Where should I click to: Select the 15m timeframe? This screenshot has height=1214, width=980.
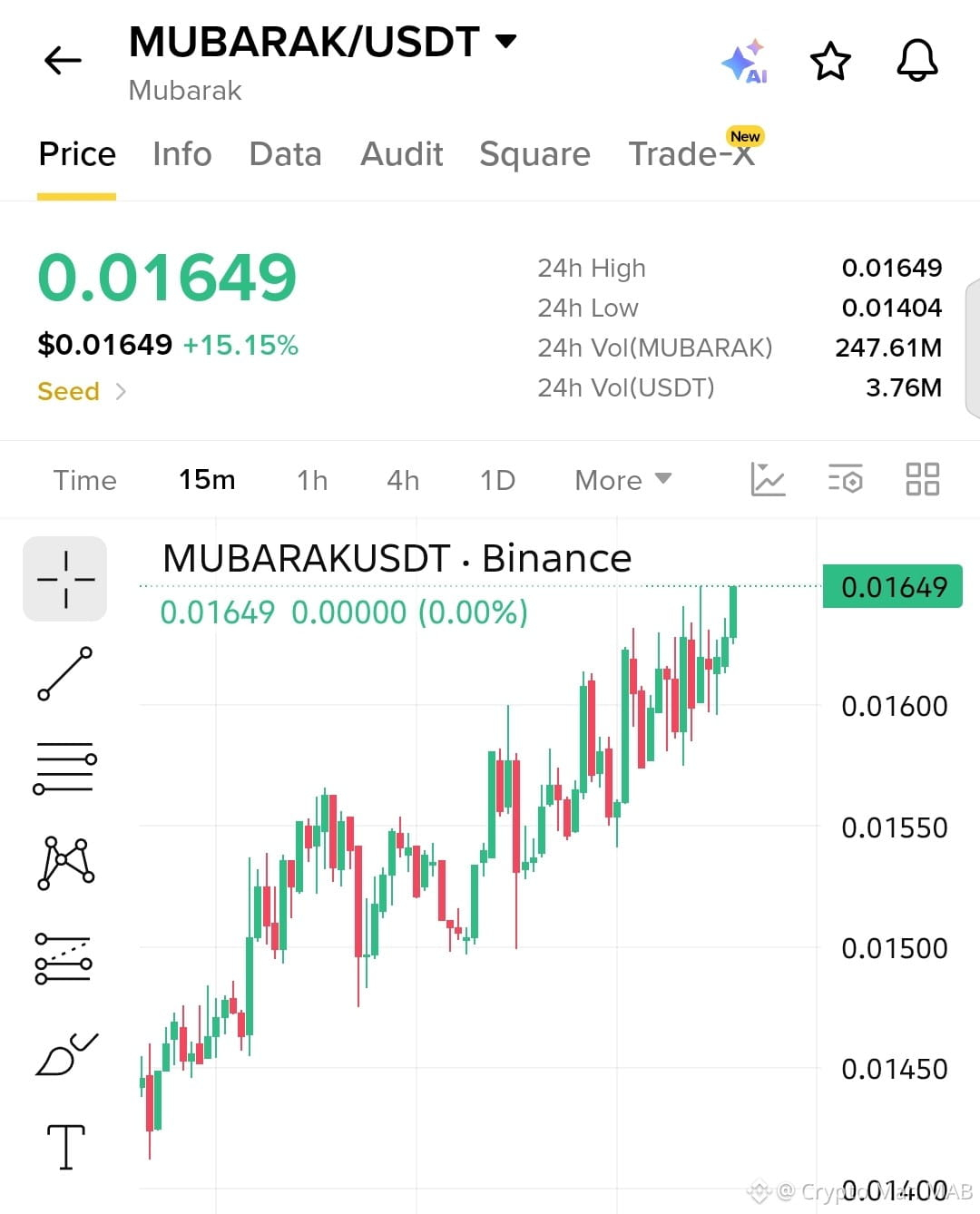click(207, 480)
